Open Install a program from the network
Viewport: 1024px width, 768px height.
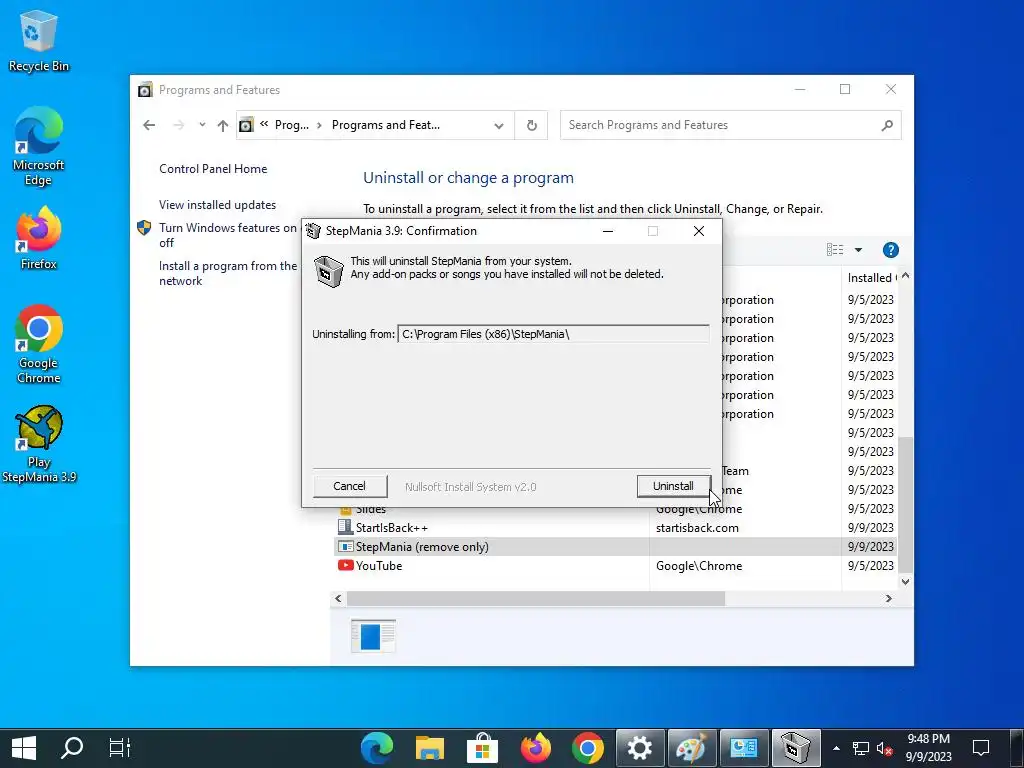pos(227,273)
